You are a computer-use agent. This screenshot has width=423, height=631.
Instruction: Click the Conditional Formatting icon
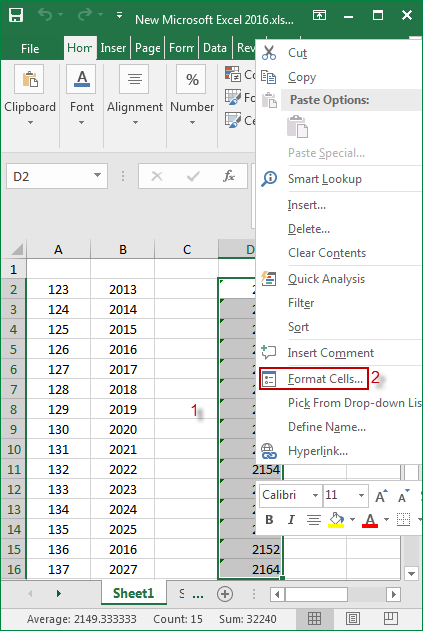(x=233, y=74)
